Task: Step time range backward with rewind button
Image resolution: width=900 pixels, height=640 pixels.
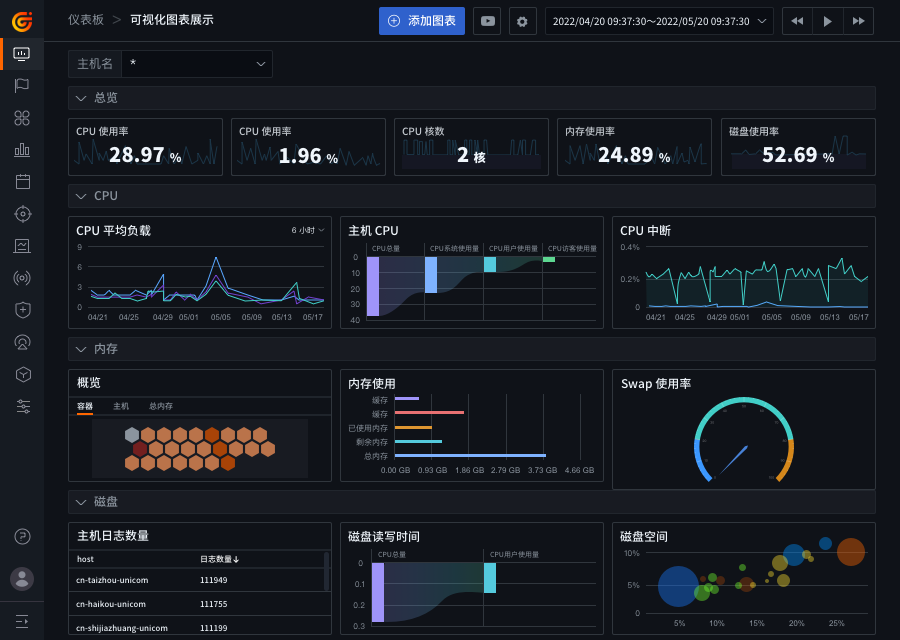Action: [x=797, y=21]
